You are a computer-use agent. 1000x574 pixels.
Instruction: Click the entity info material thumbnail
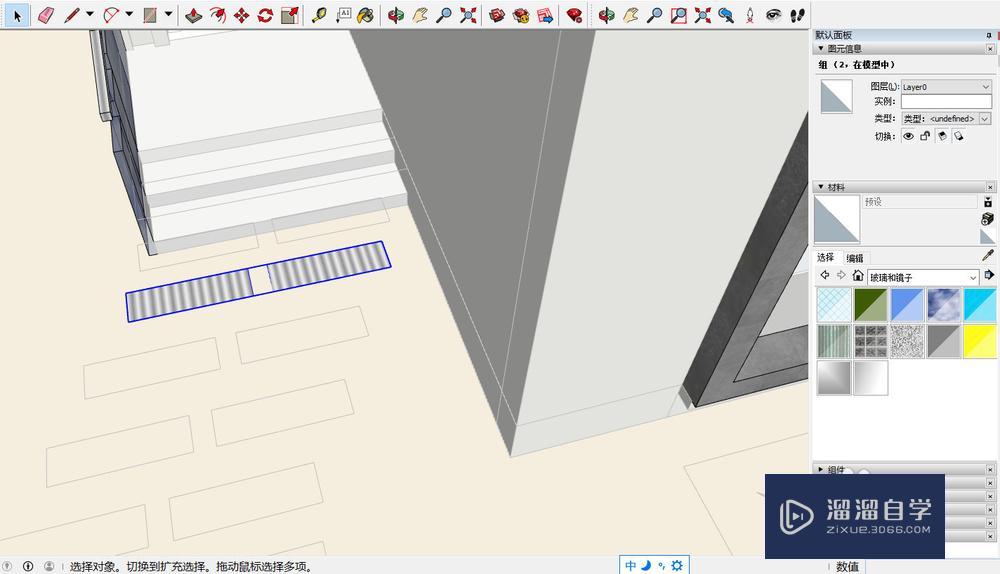836,96
